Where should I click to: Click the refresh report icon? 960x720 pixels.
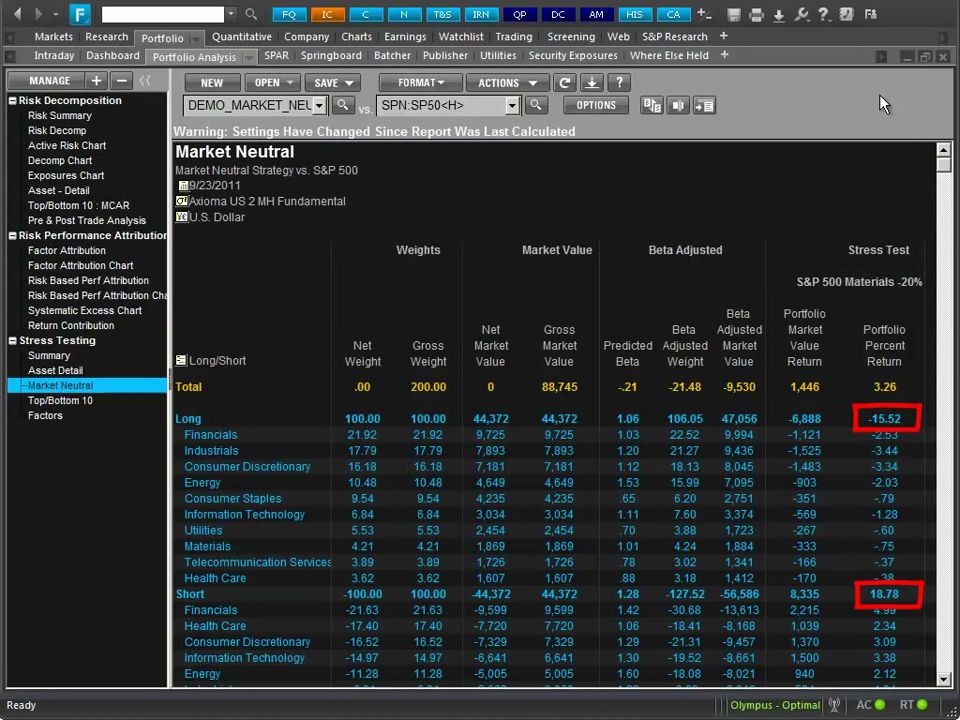click(x=564, y=83)
